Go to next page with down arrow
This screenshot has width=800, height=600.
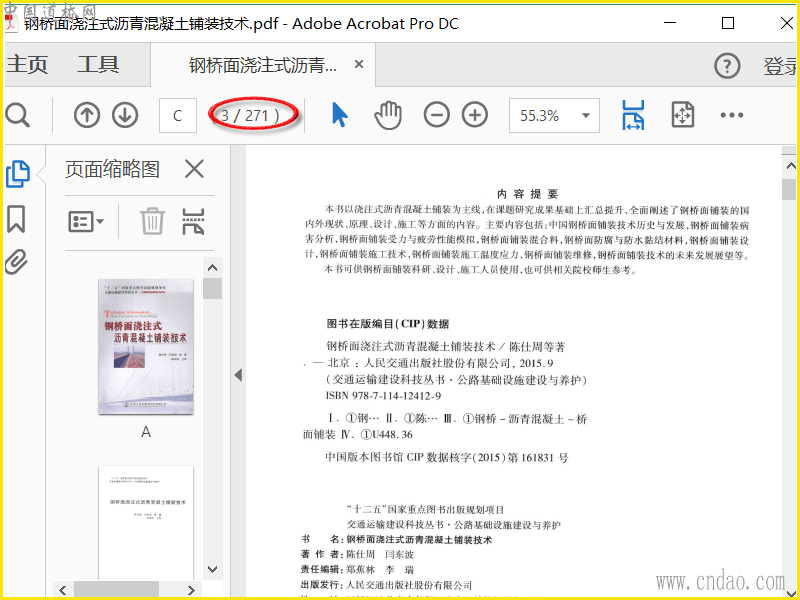(125, 115)
